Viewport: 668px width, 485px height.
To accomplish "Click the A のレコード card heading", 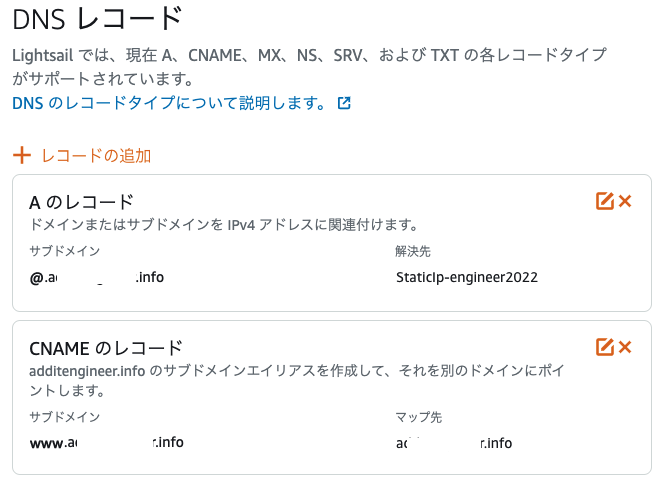I will click(x=81, y=202).
